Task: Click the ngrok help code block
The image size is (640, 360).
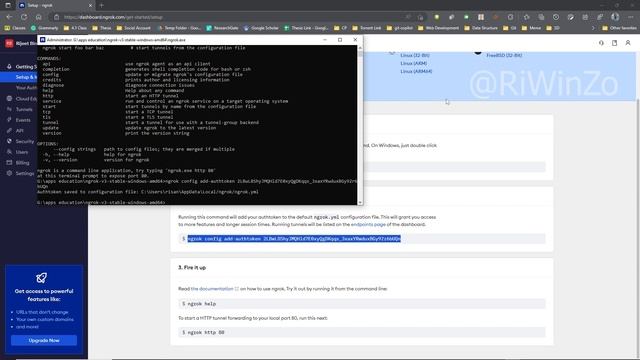Action: click(x=362, y=304)
